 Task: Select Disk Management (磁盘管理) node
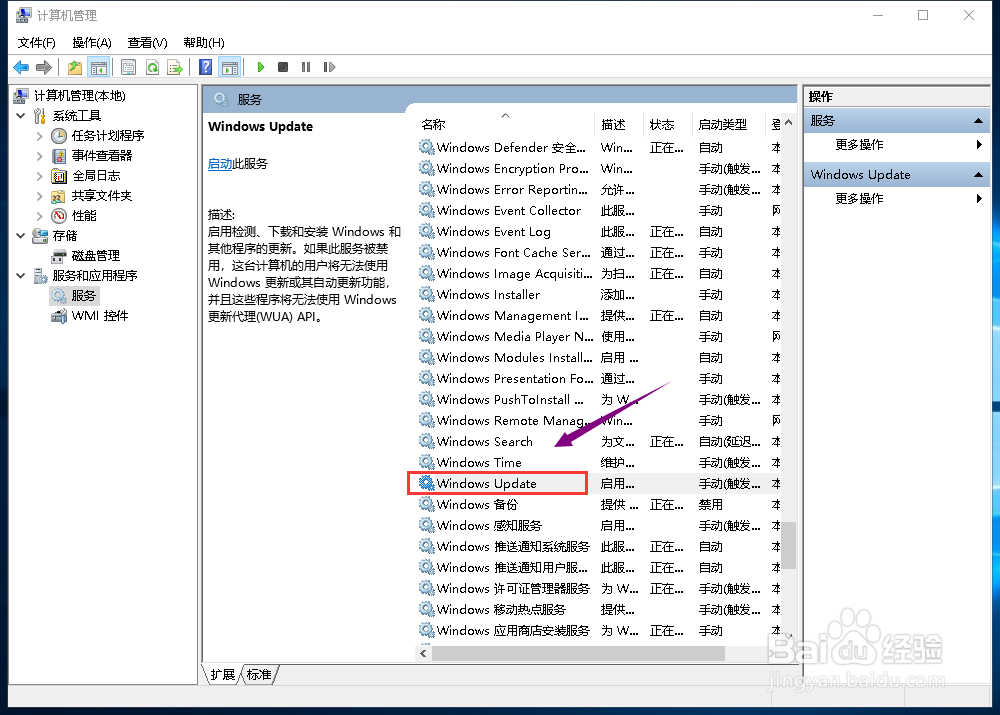click(96, 256)
